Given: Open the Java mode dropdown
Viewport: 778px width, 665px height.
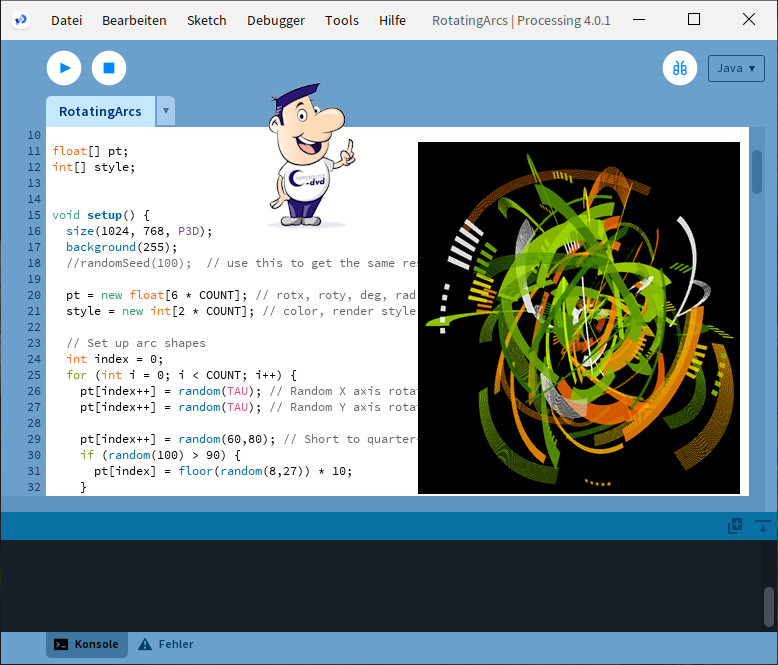Looking at the screenshot, I should (736, 68).
